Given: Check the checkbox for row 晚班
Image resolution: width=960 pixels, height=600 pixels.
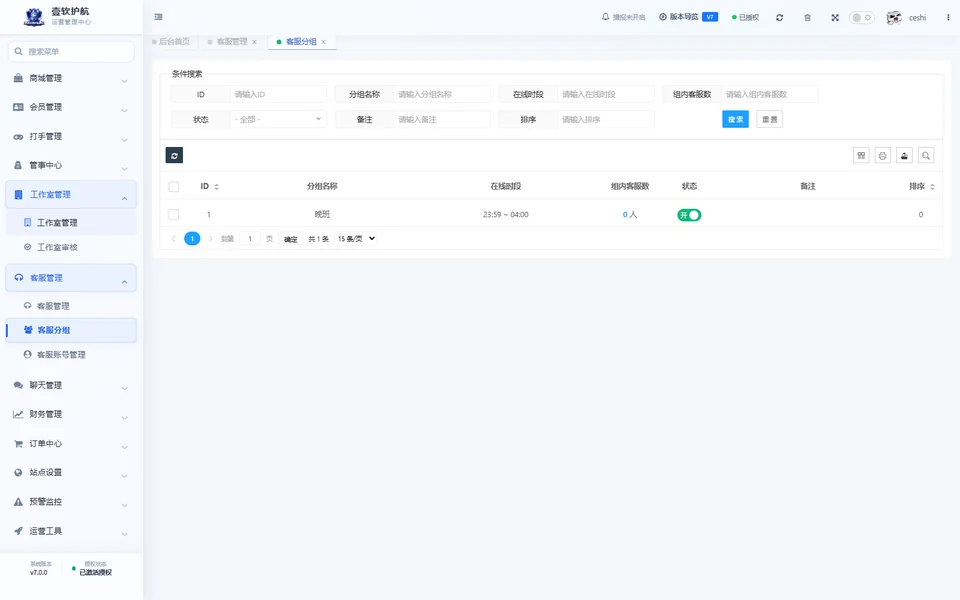Looking at the screenshot, I should click(x=174, y=214).
